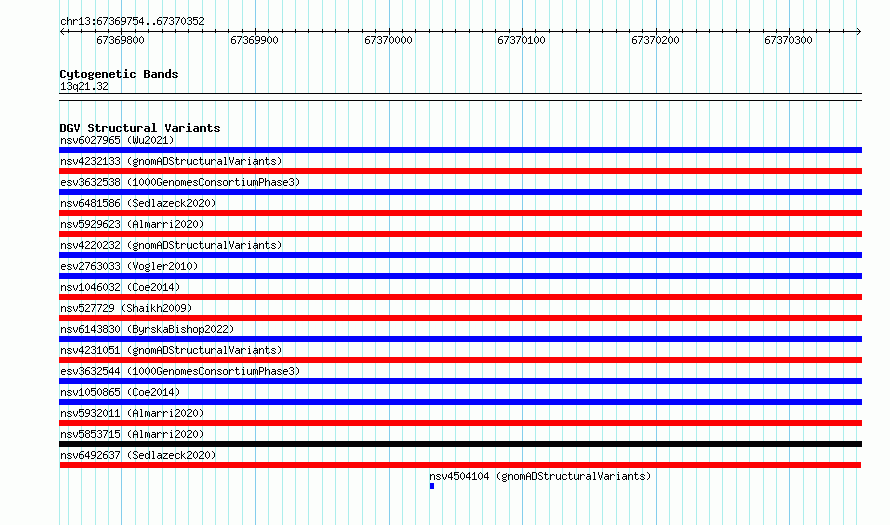Select the red bar below nsv6492637

pyautogui.click(x=460, y=465)
